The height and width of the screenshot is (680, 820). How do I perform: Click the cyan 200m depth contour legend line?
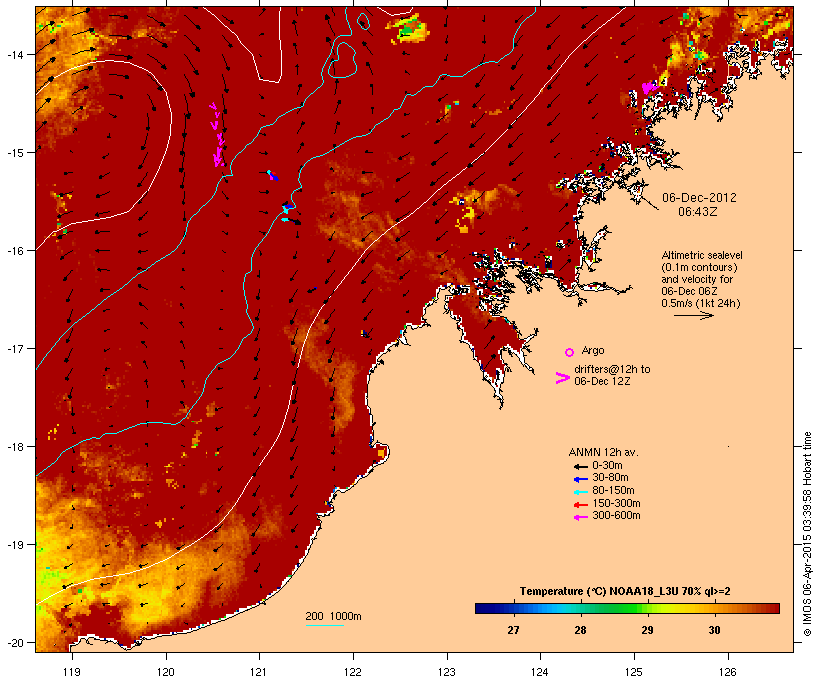point(324,625)
